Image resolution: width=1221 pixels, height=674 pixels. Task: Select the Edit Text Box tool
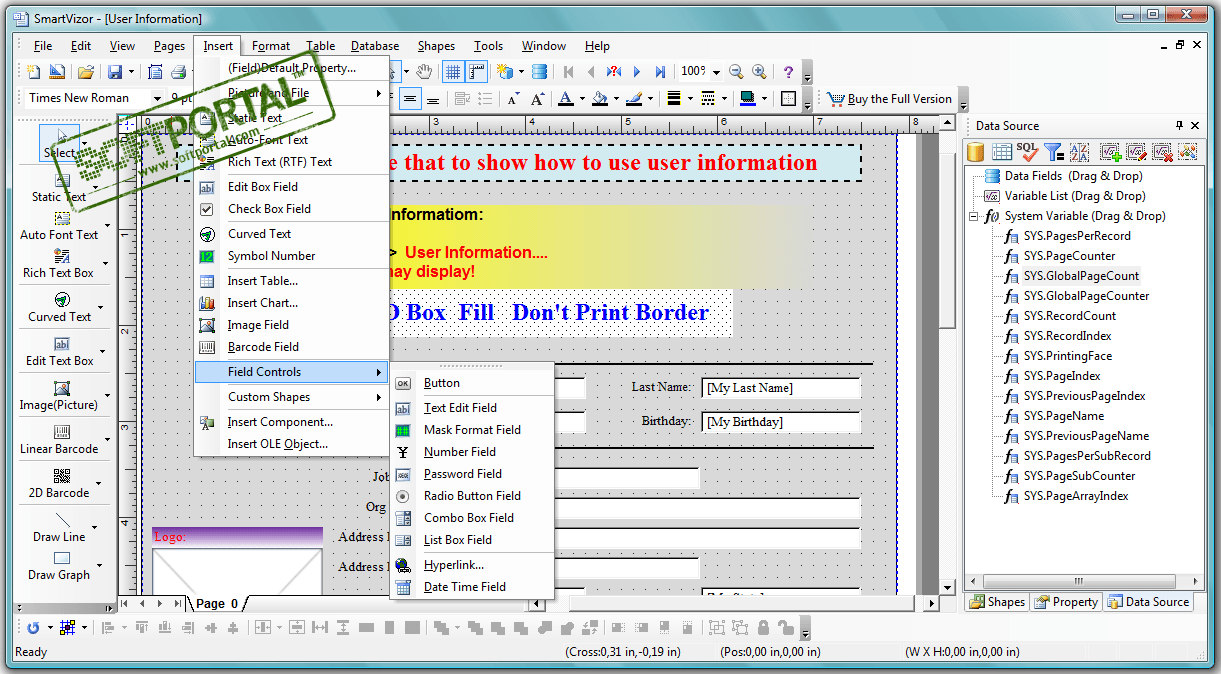pyautogui.click(x=60, y=351)
